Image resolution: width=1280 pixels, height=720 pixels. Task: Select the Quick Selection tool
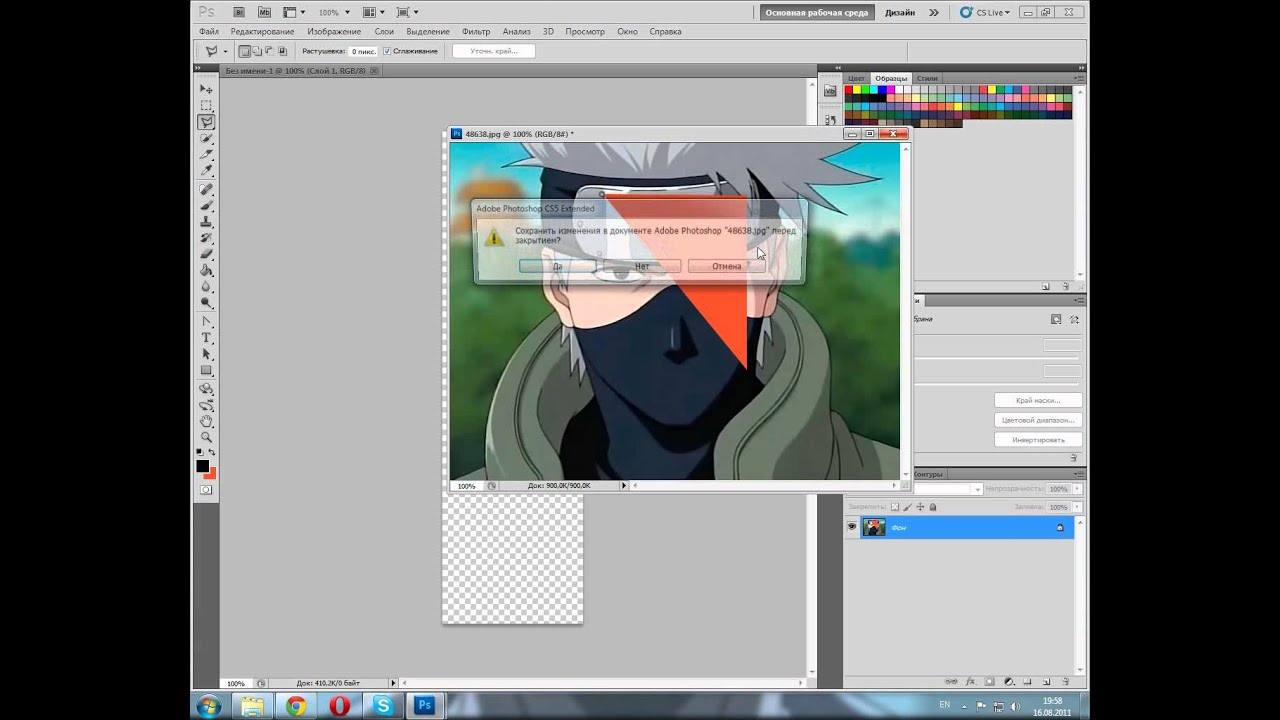pos(206,138)
